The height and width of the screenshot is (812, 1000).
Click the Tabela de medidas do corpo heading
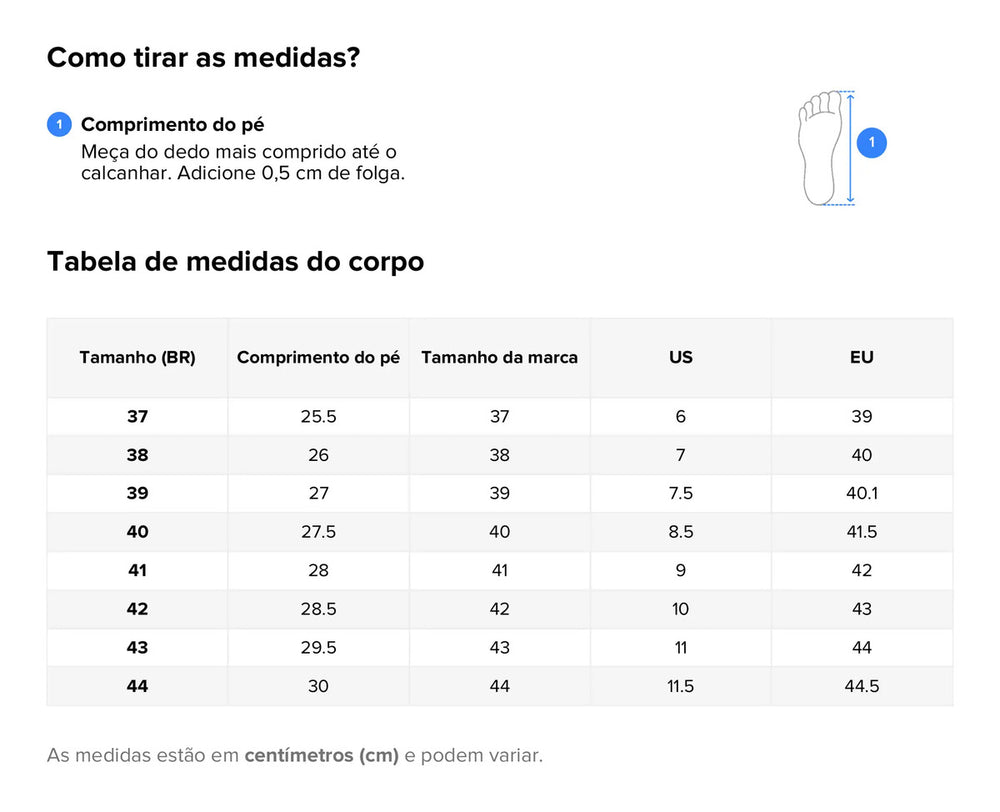[235, 262]
